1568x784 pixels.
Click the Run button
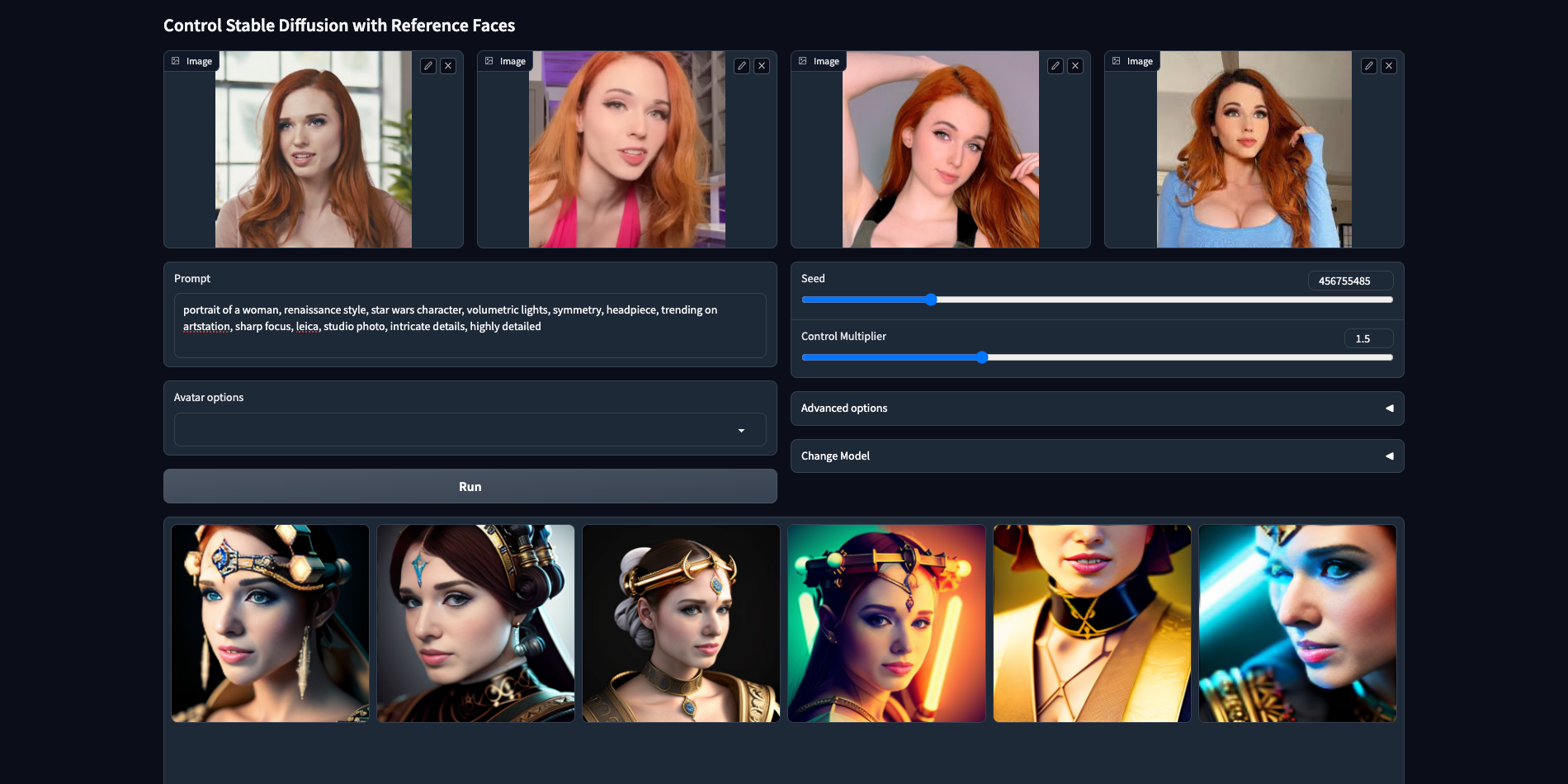point(470,487)
